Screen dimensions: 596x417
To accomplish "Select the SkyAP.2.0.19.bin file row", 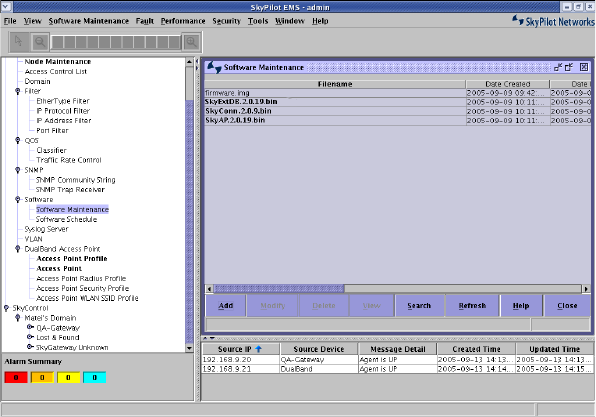I will pyautogui.click(x=398, y=120).
